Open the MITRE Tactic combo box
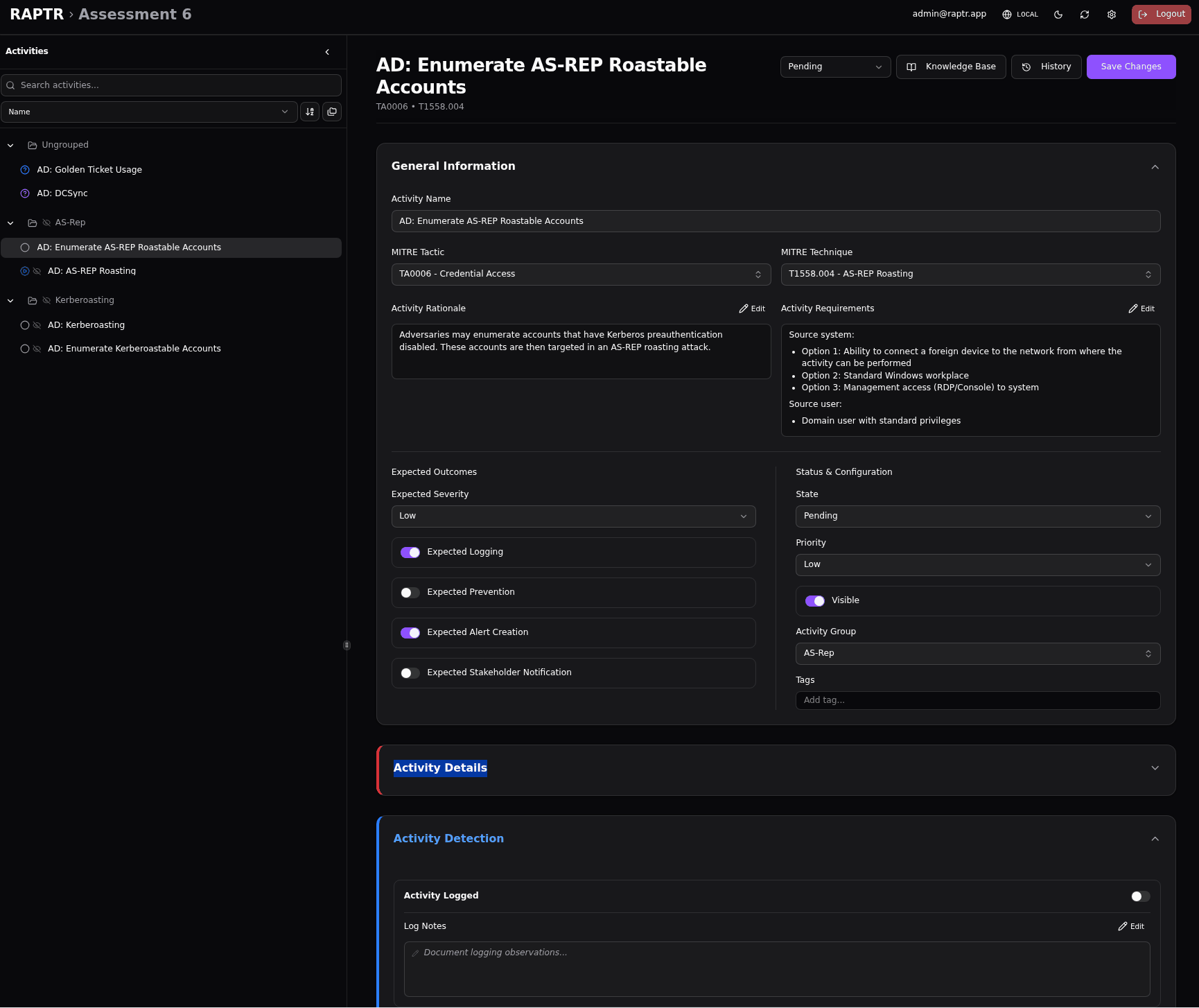This screenshot has height=1008, width=1199. coord(580,275)
